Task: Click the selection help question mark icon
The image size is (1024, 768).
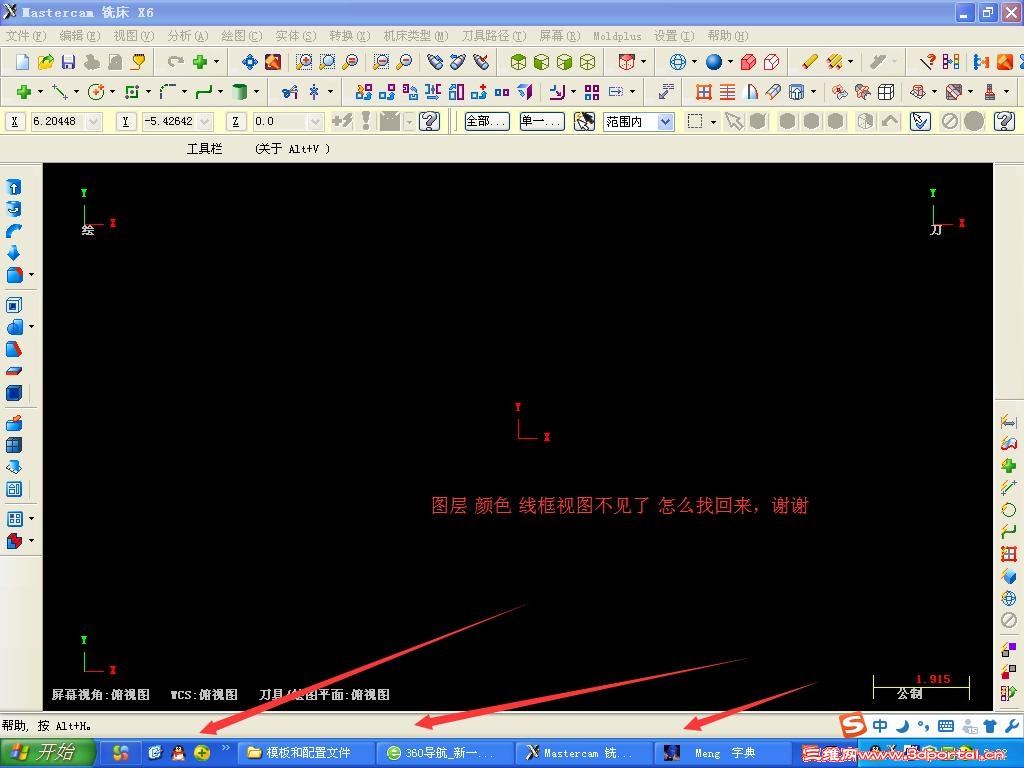Action: (x=1004, y=121)
